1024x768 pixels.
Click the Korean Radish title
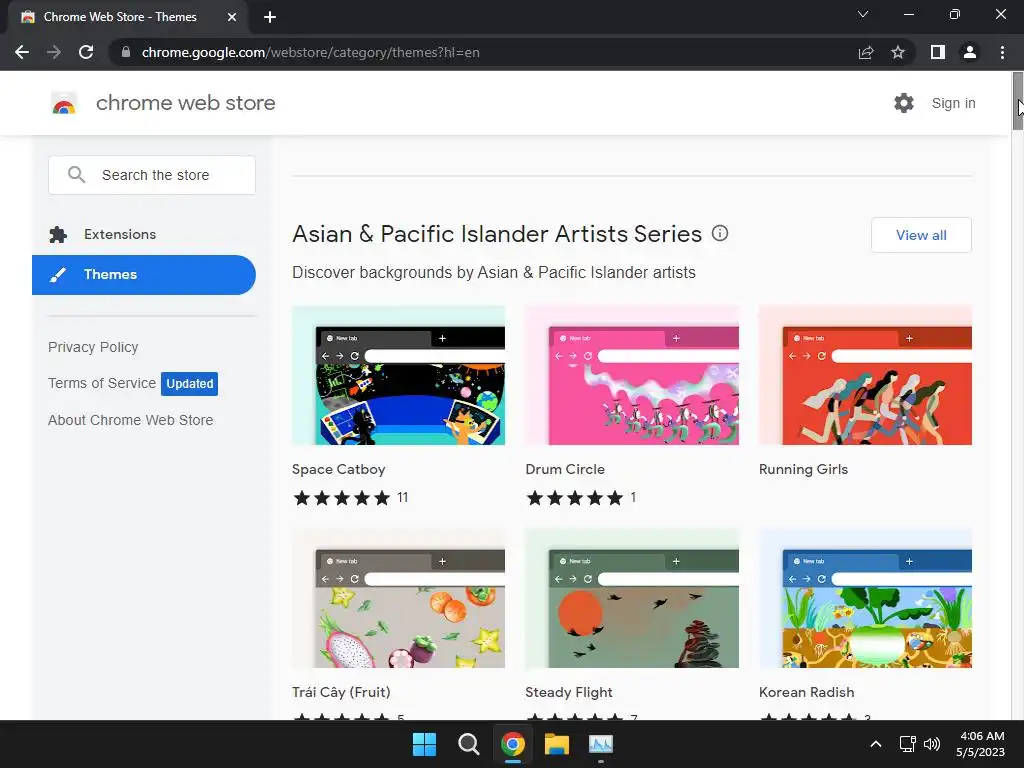point(807,692)
